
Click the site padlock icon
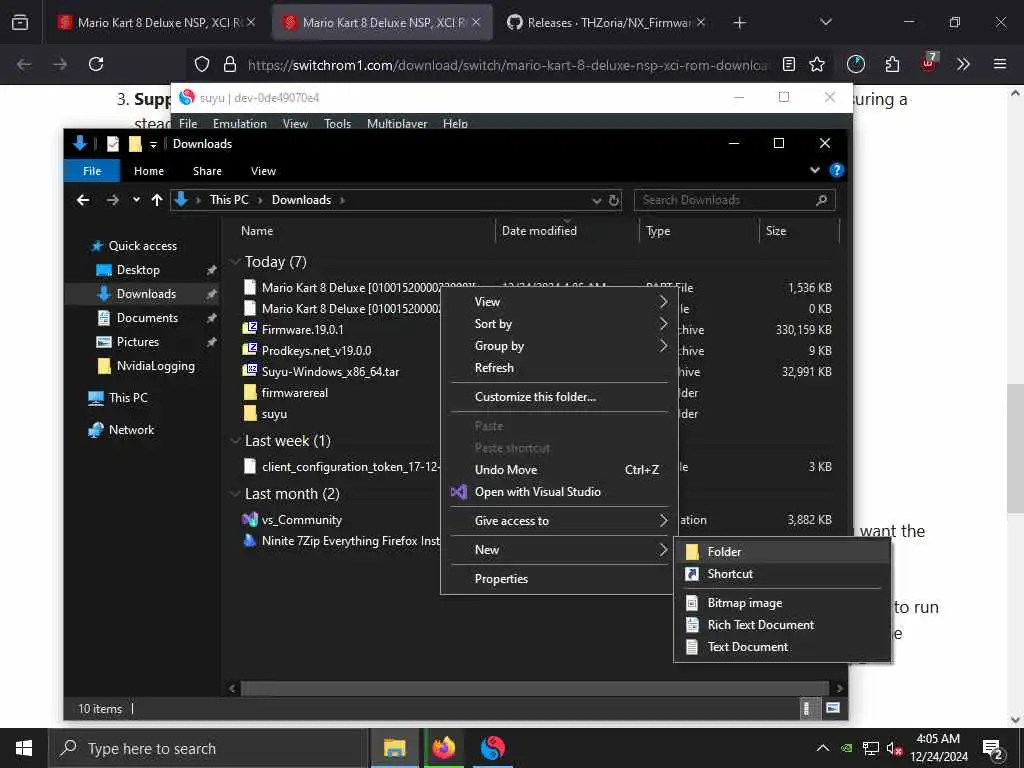point(229,64)
